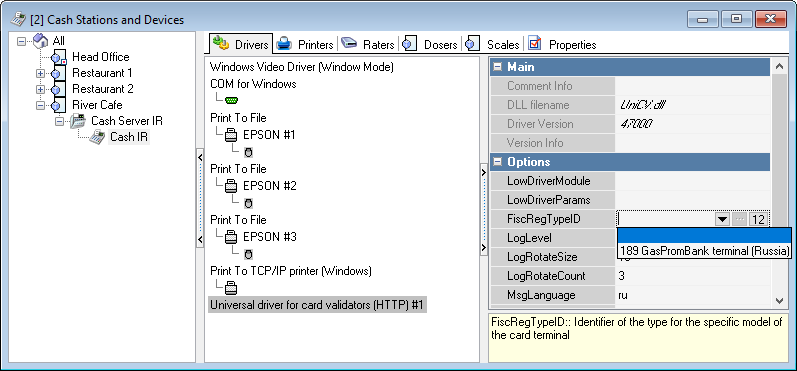This screenshot has height=371, width=797.
Task: Click the 12 button beside FiscRegTypeID
Action: coord(758,220)
